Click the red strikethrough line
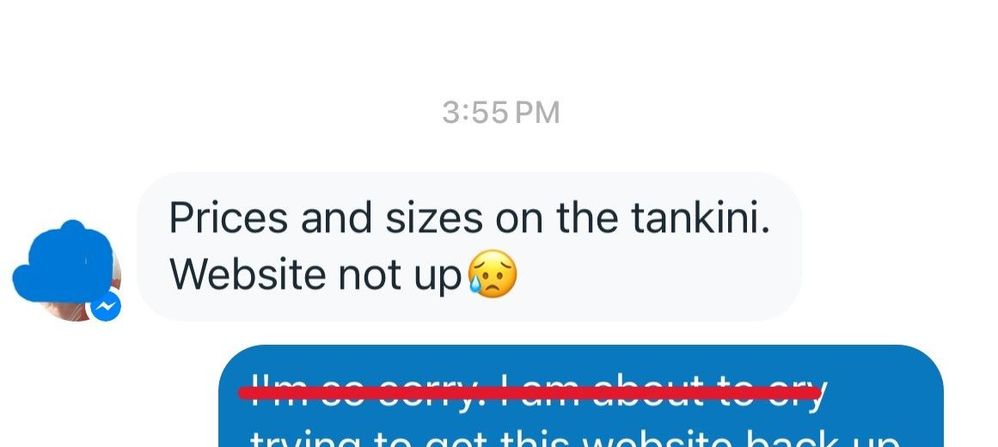Screen dimensions: 998x447 tap(530, 393)
